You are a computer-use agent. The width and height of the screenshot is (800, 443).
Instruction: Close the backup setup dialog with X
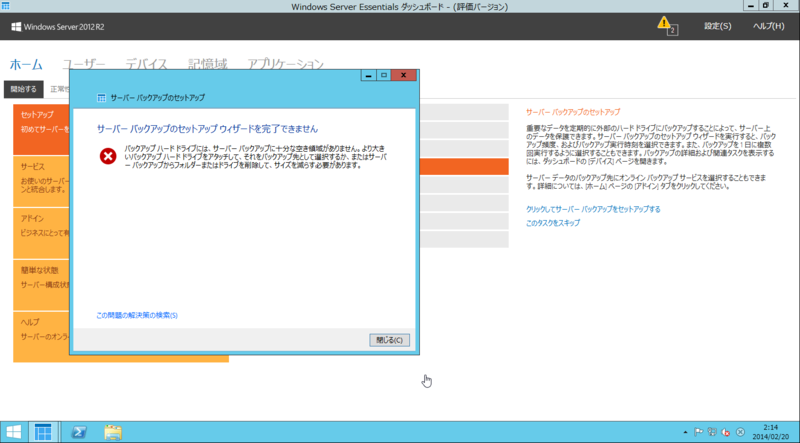coord(404,76)
